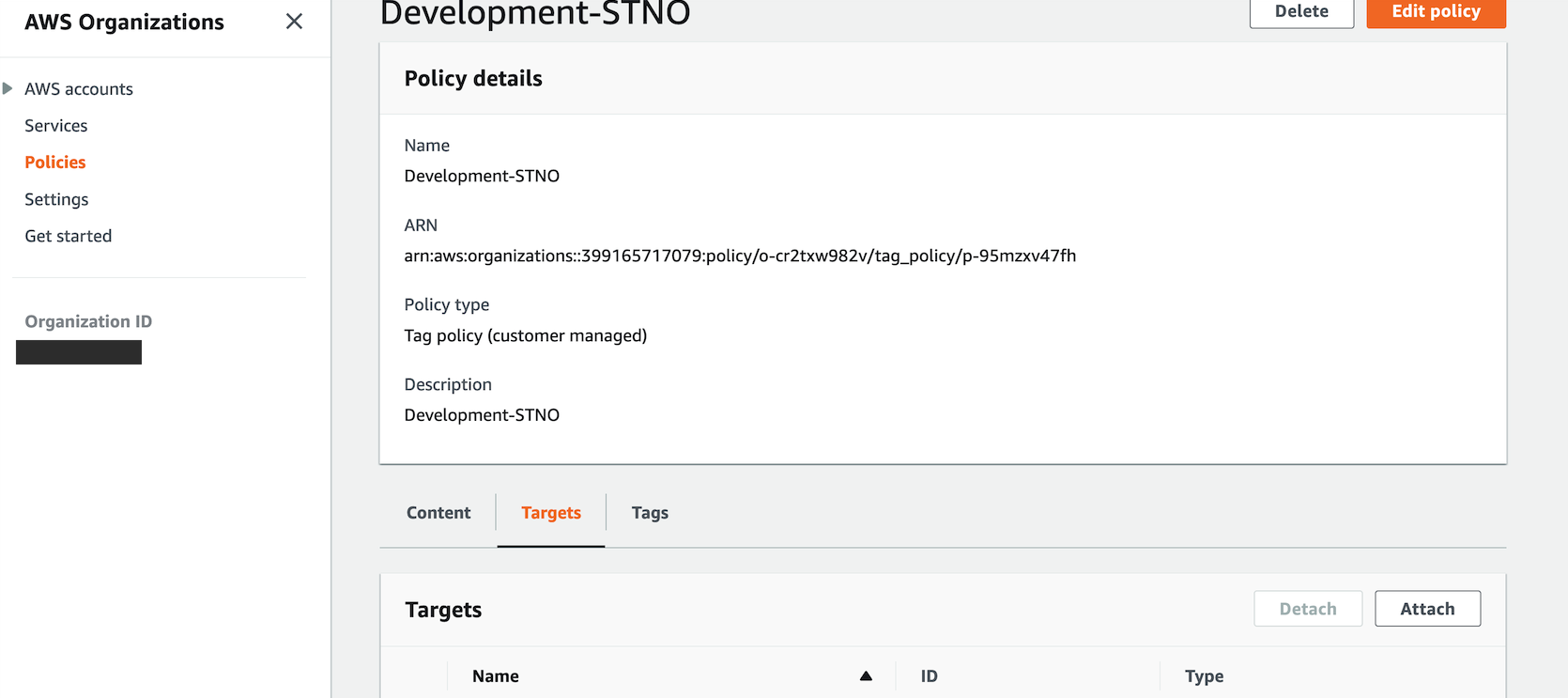The height and width of the screenshot is (698, 1568).
Task: Click the Organization ID label
Action: pos(88,321)
